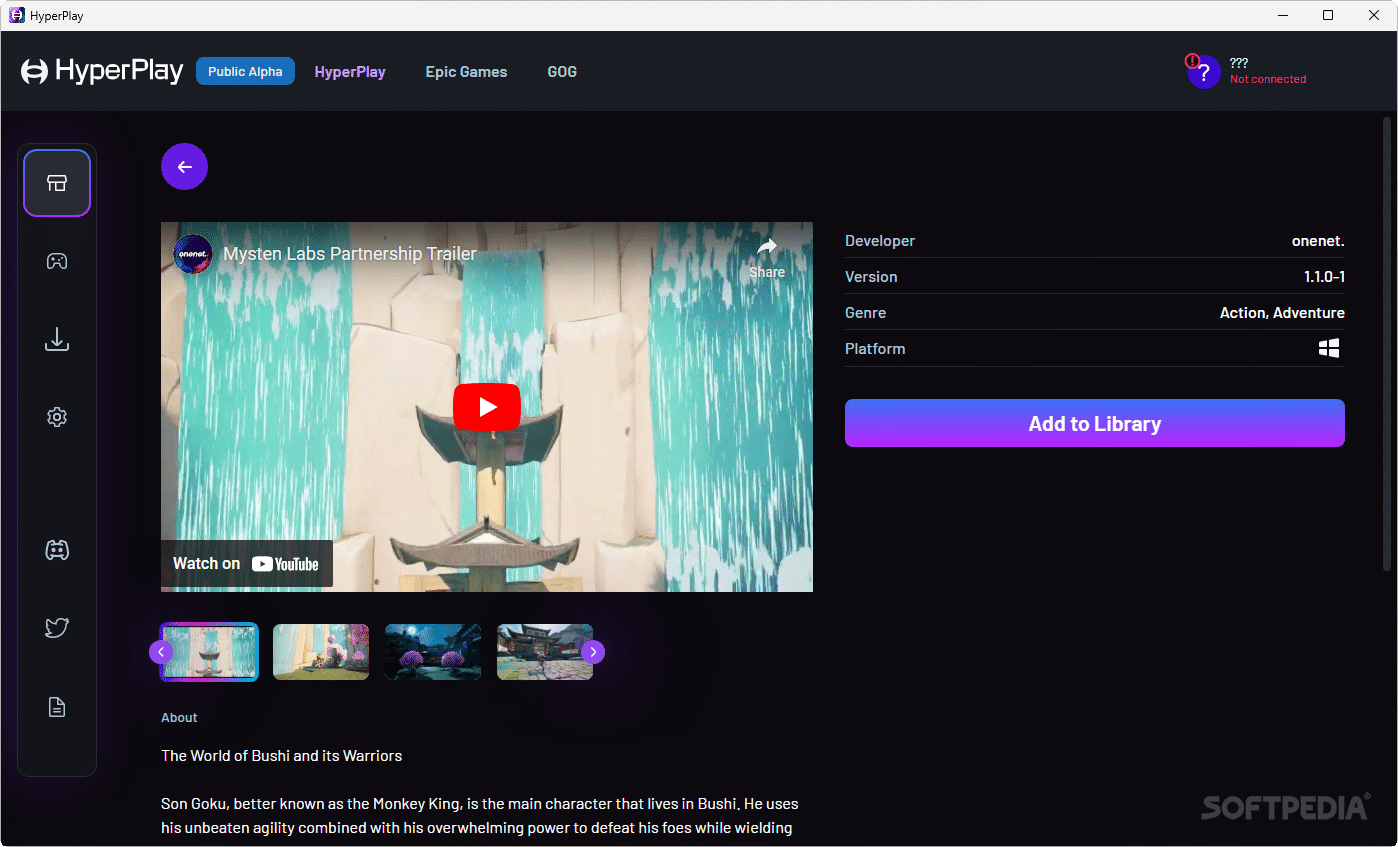Click the YouTube Share arrow
1398x847 pixels.
[767, 256]
